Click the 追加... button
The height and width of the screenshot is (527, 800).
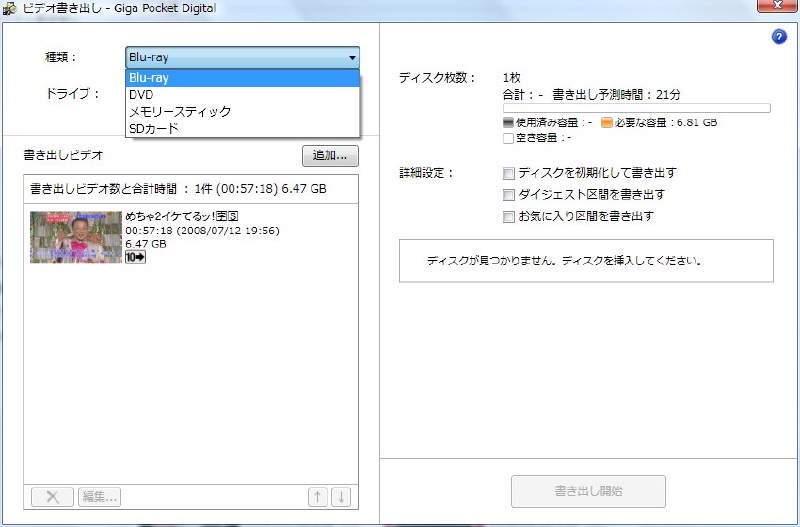pyautogui.click(x=330, y=156)
